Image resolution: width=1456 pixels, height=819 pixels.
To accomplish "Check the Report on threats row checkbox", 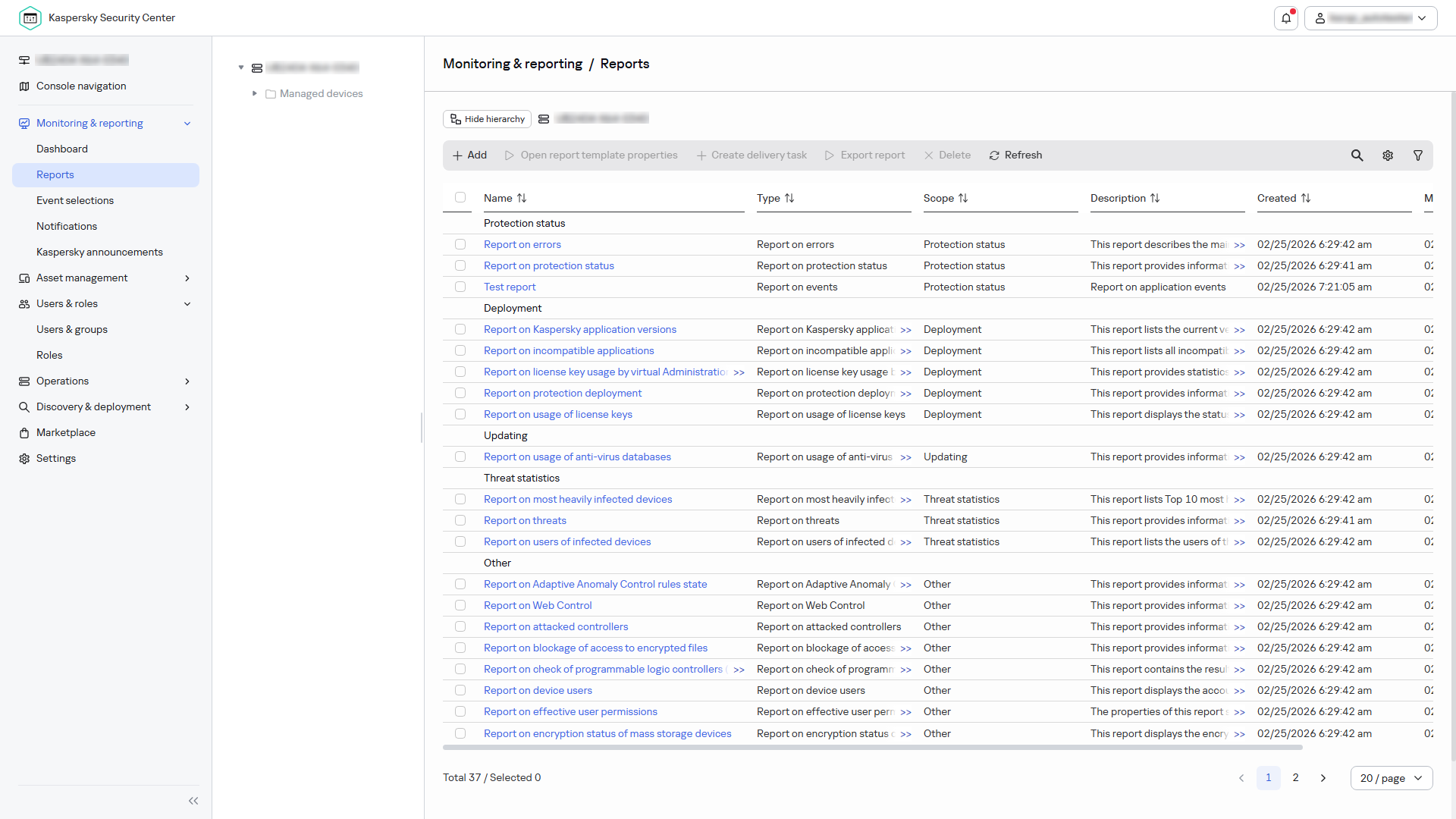I will coord(460,520).
